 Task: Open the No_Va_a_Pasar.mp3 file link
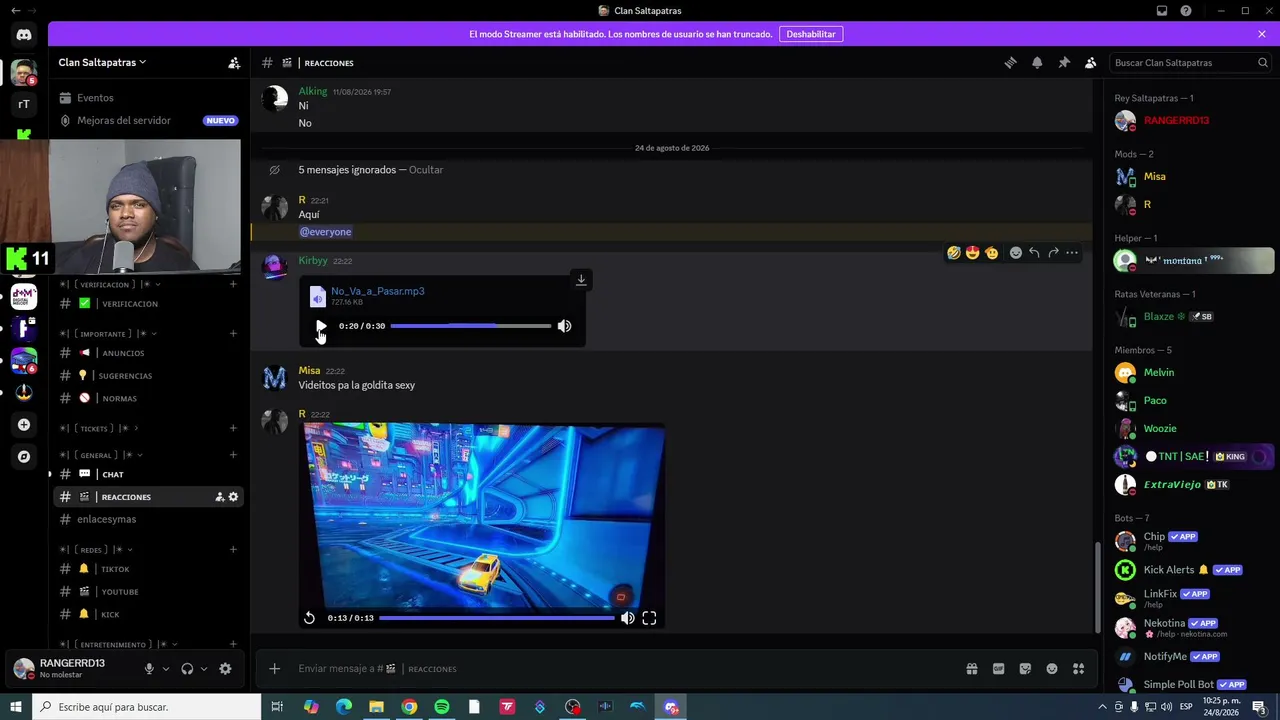378,291
